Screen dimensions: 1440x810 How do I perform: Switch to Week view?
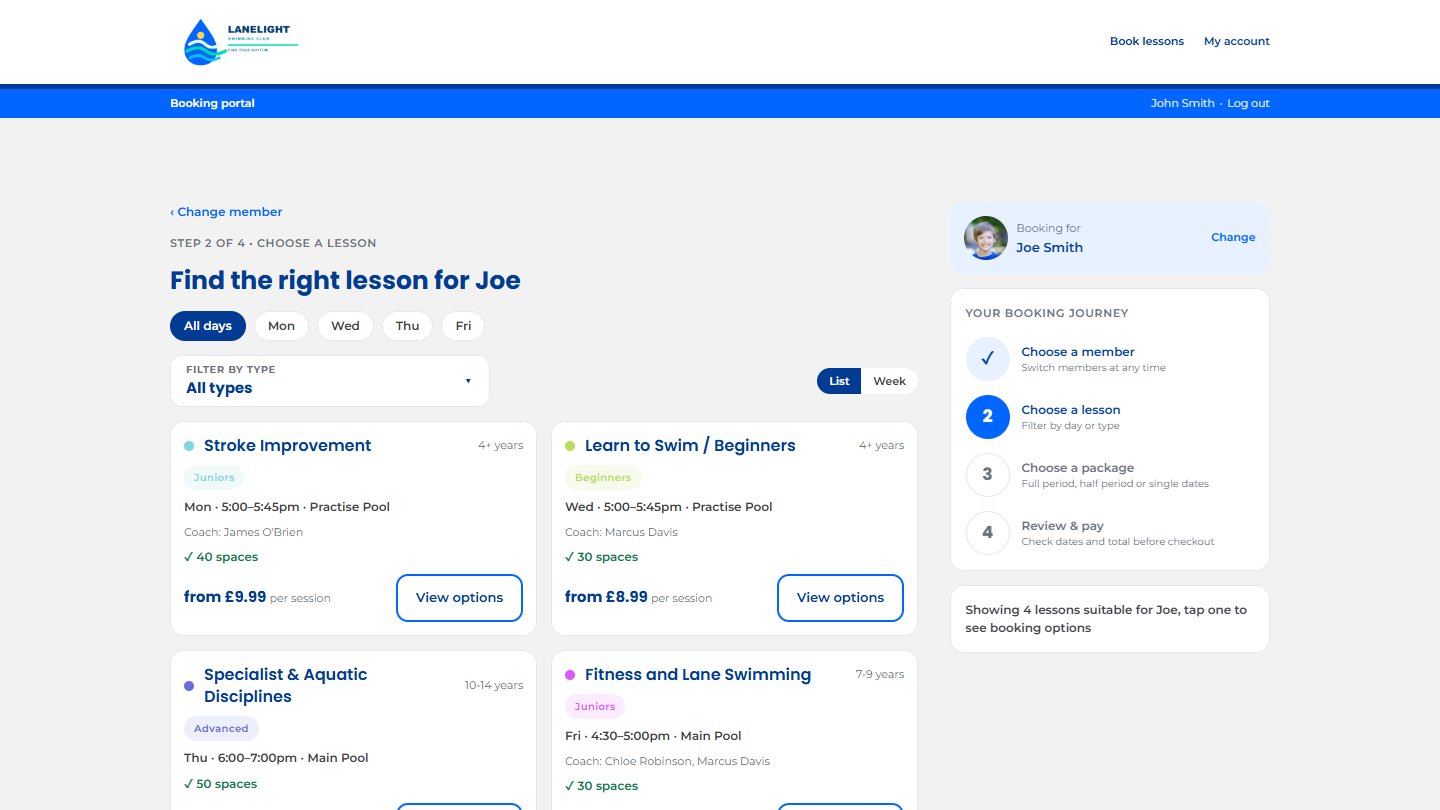click(x=889, y=381)
